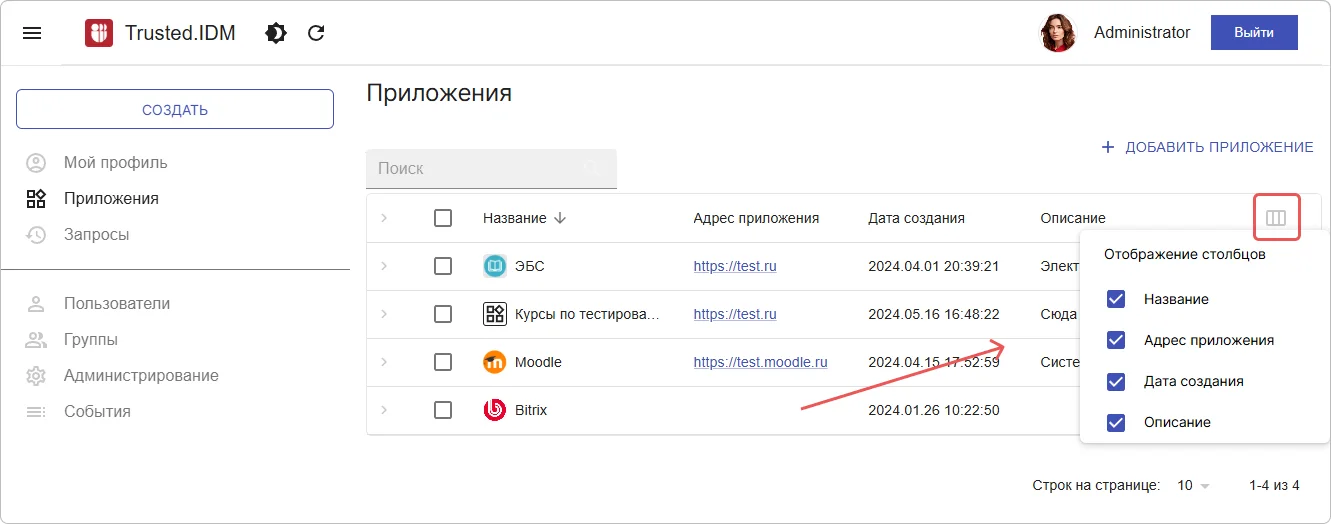Sort by Название column header
Viewport: 1331px width, 524px height.
(514, 218)
